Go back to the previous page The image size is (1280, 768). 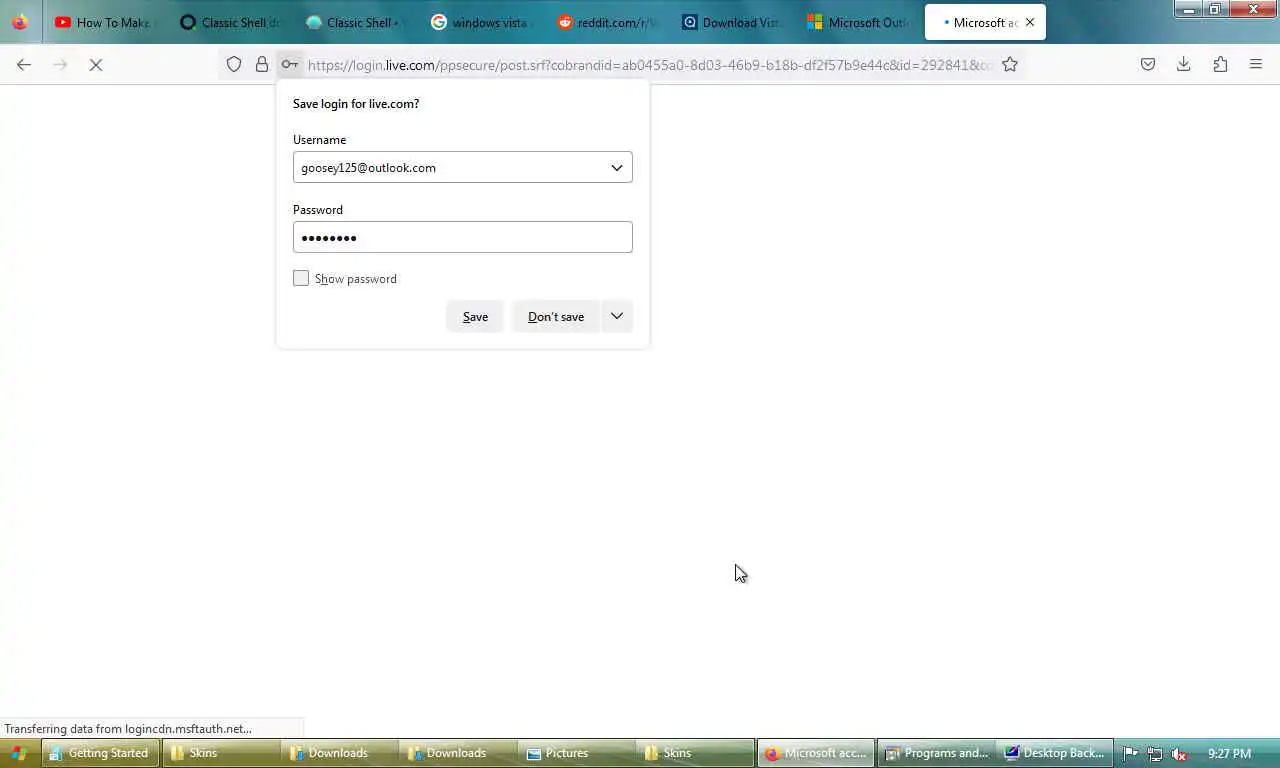24,64
